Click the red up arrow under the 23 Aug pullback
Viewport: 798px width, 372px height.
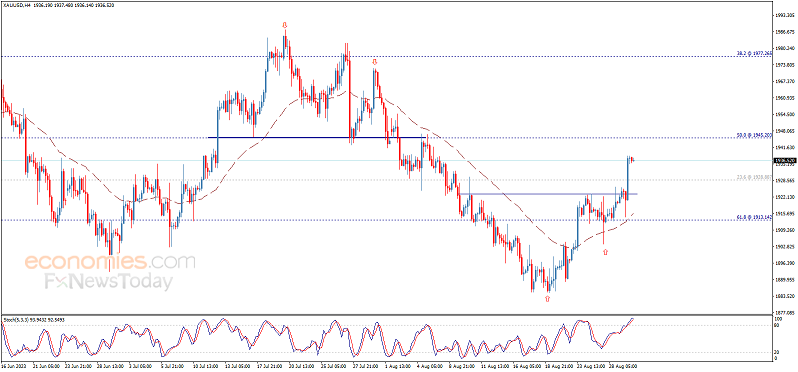[x=605, y=251]
